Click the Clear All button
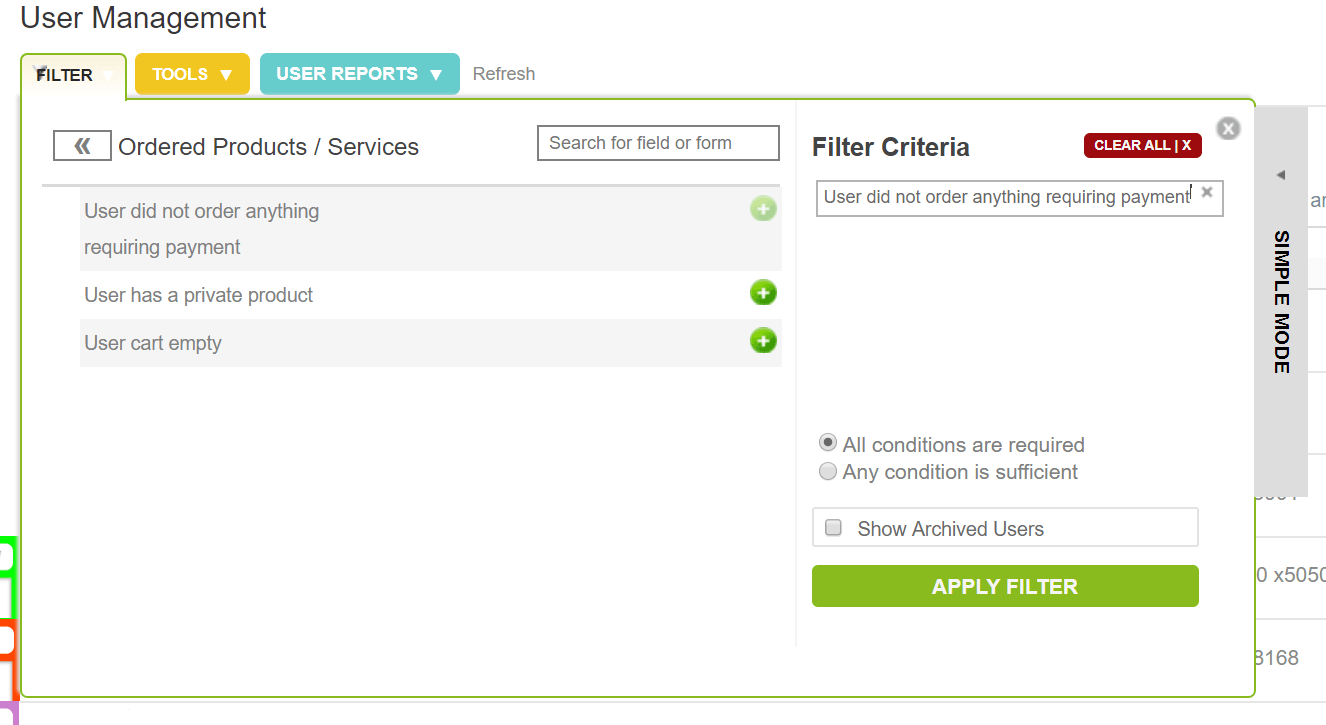Viewport: 1326px width, 725px height. tap(1142, 145)
